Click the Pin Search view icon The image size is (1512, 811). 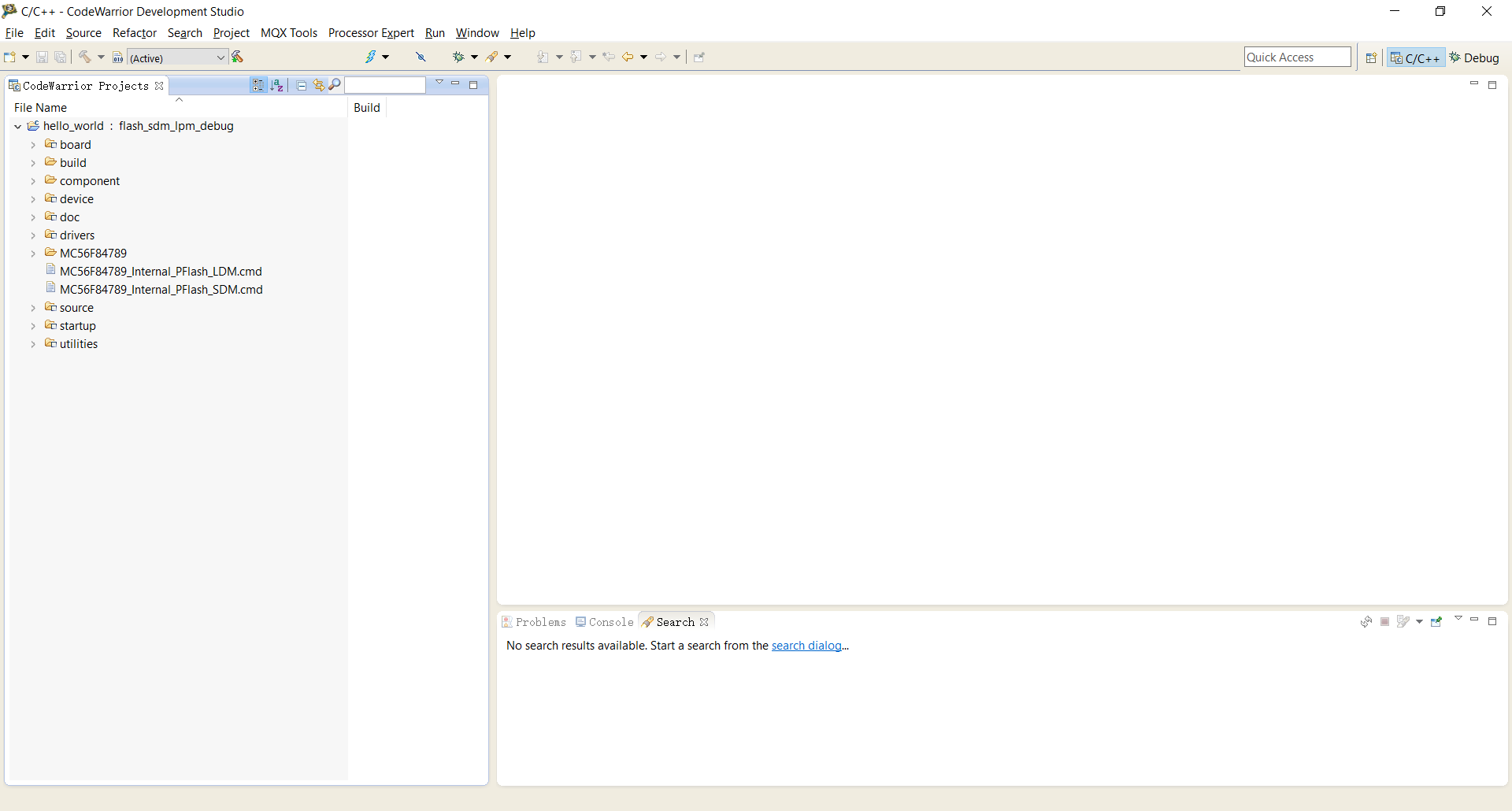(1436, 622)
